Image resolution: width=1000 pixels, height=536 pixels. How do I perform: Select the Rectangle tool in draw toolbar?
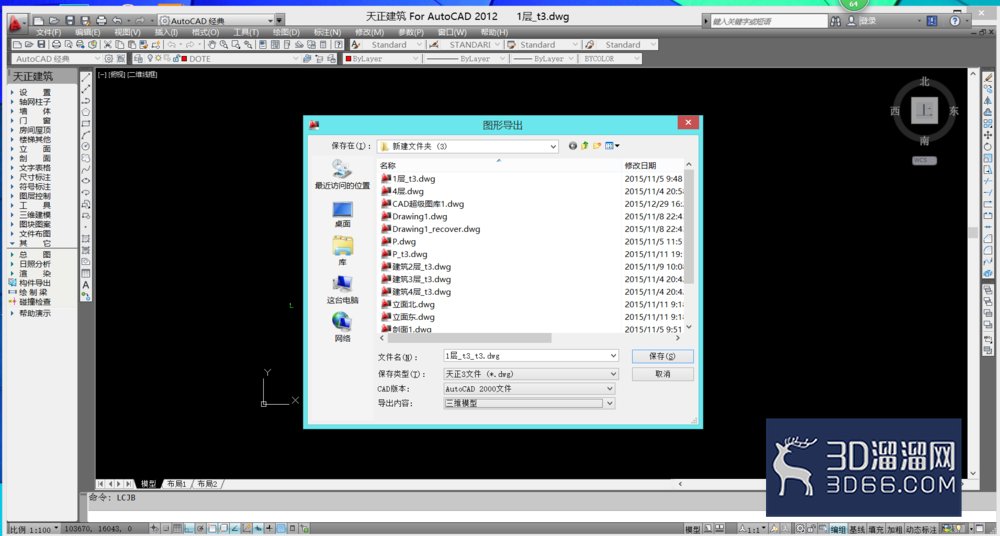point(85,124)
